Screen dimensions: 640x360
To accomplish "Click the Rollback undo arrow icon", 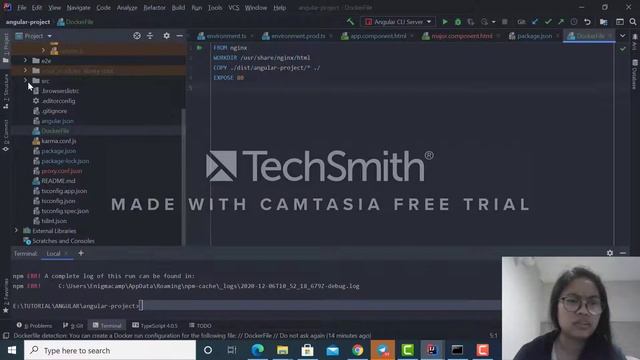I will point(587,22).
